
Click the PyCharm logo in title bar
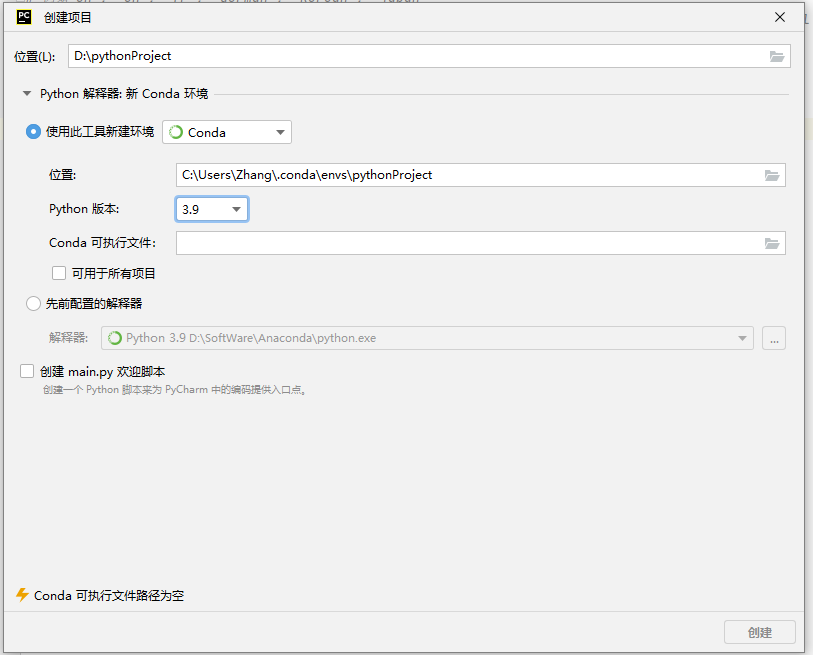[x=24, y=17]
